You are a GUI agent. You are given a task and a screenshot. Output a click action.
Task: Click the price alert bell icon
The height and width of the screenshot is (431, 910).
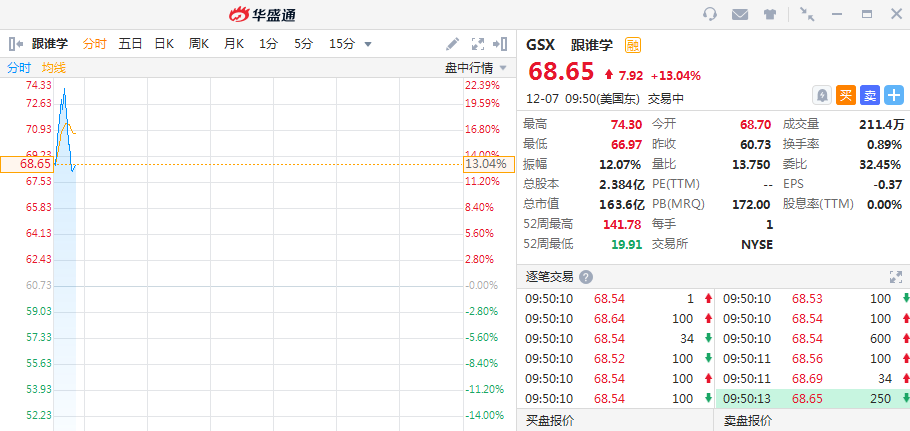(822, 95)
